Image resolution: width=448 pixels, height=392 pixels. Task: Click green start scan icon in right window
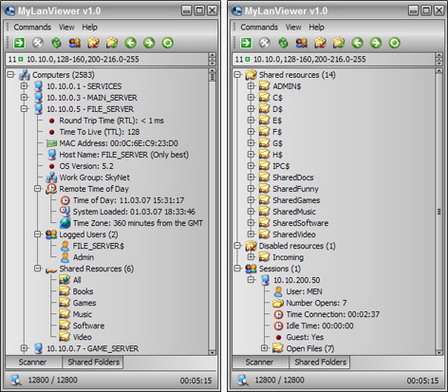[246, 43]
